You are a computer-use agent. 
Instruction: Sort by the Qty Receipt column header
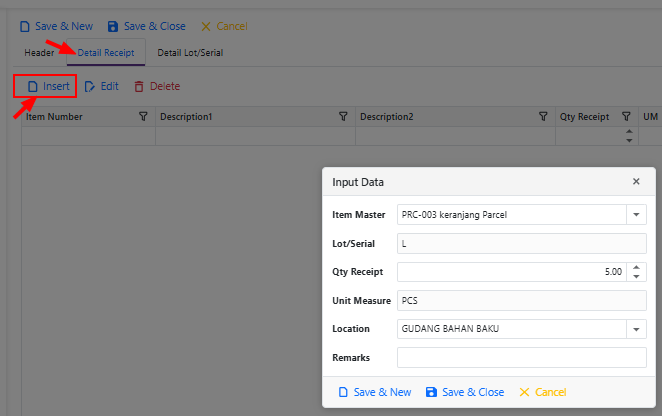[584, 117]
